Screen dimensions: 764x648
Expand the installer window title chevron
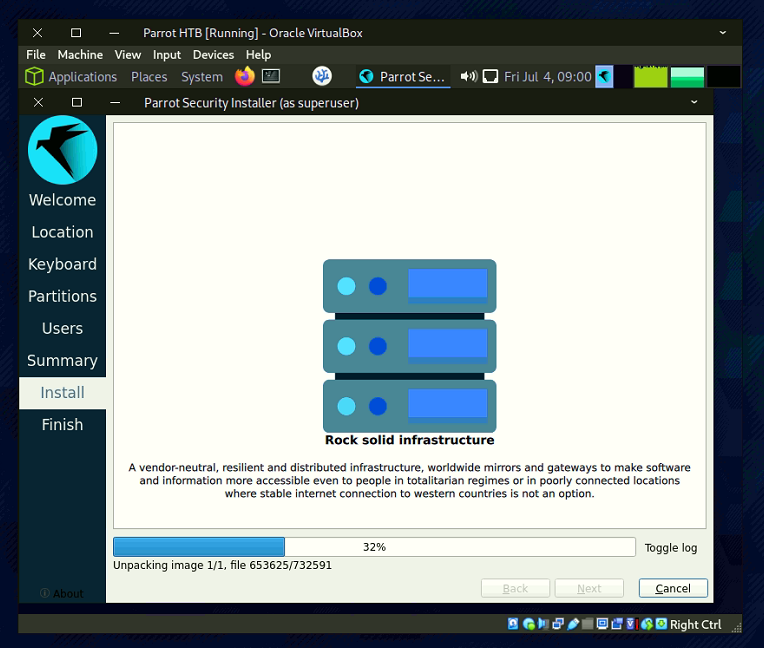(694, 102)
